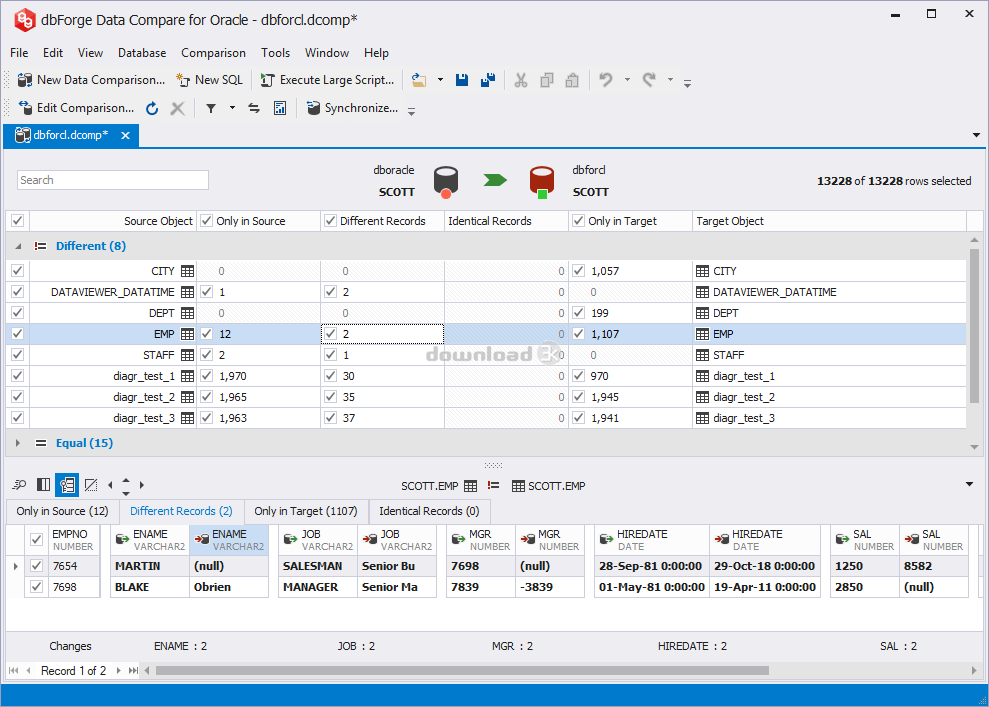Toggle the Only in Source header checkbox
The image size is (989, 707).
coord(206,221)
